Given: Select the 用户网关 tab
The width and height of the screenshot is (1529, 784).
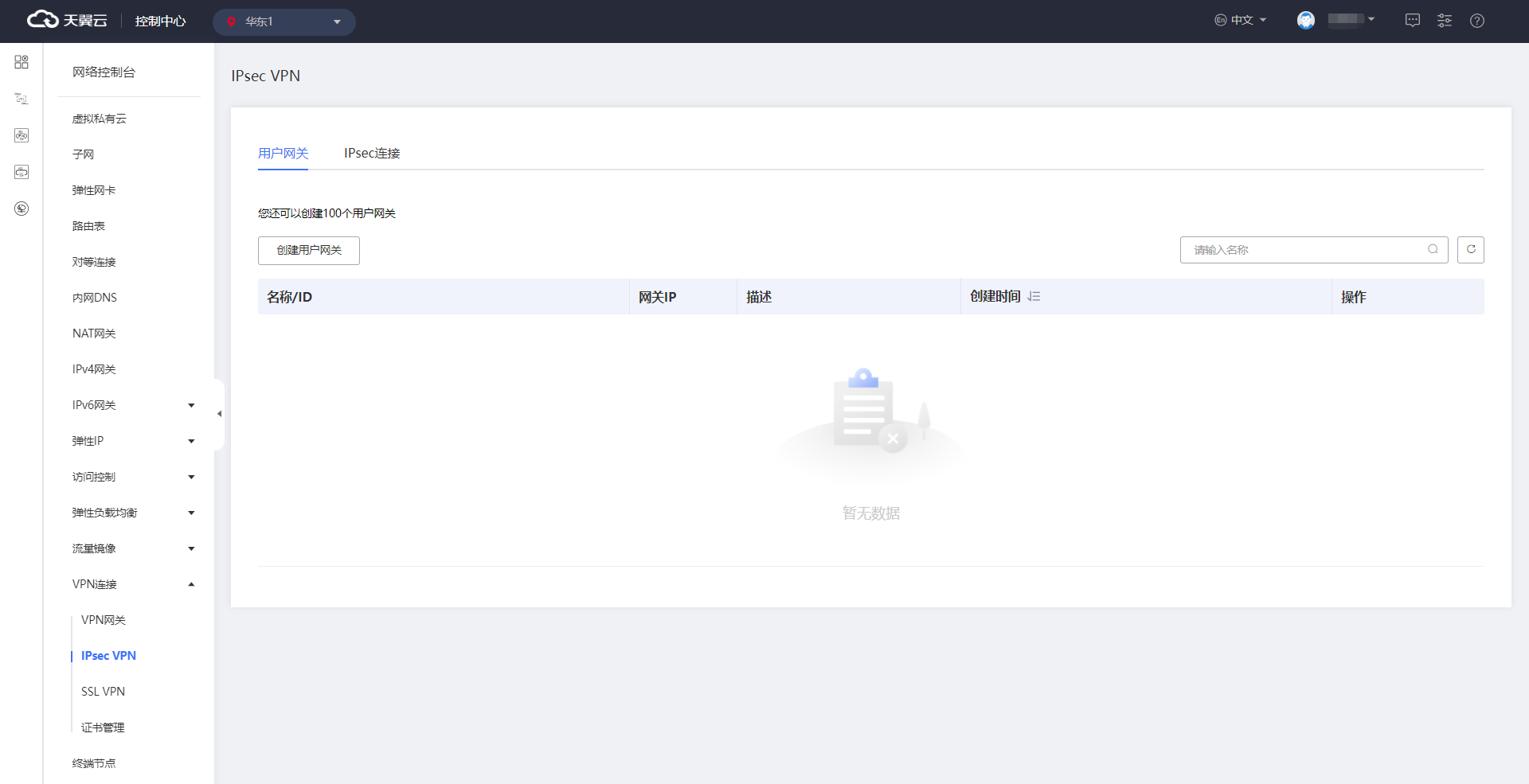Looking at the screenshot, I should coord(283,153).
